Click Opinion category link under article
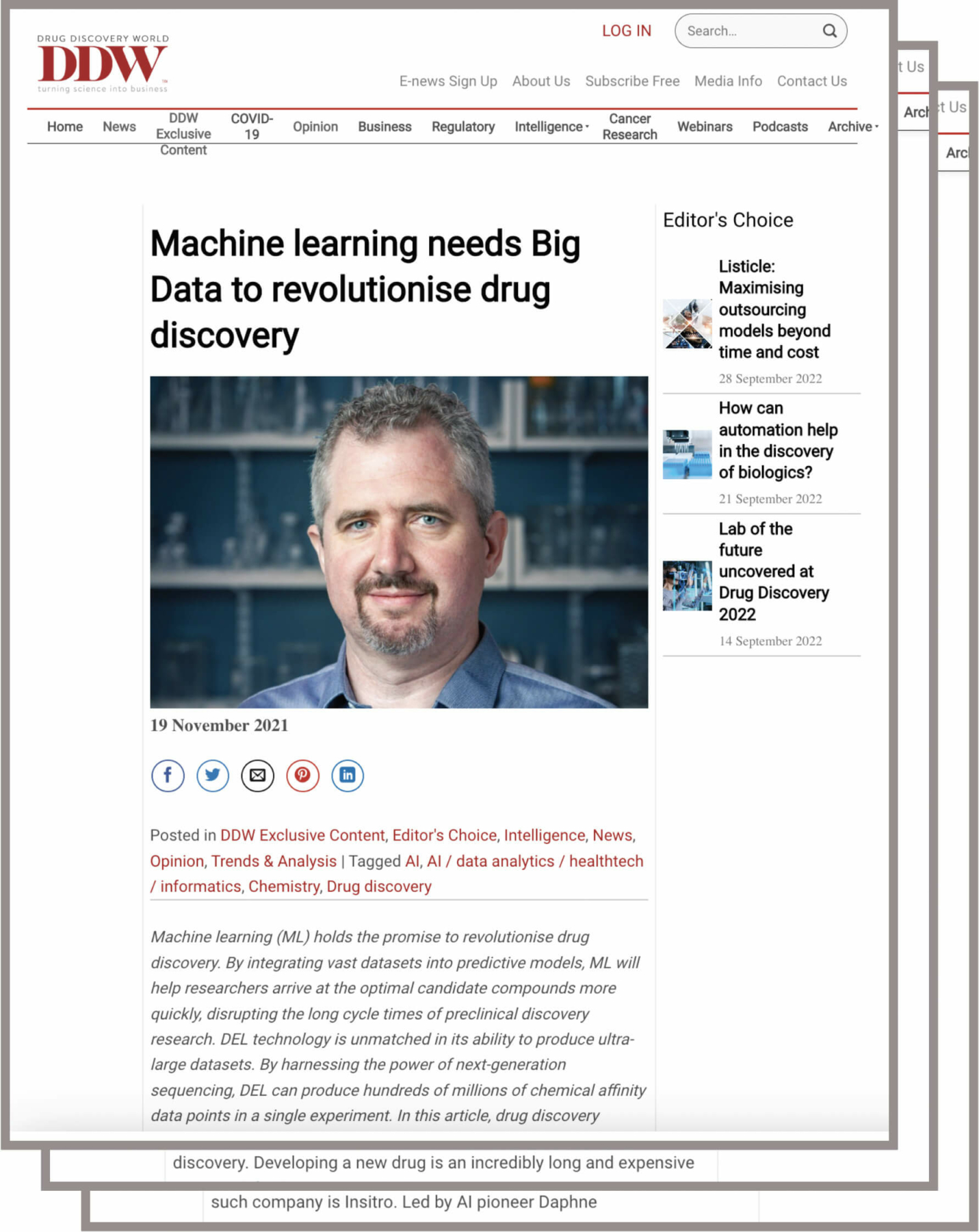This screenshot has height=1232, width=979. coord(177,861)
